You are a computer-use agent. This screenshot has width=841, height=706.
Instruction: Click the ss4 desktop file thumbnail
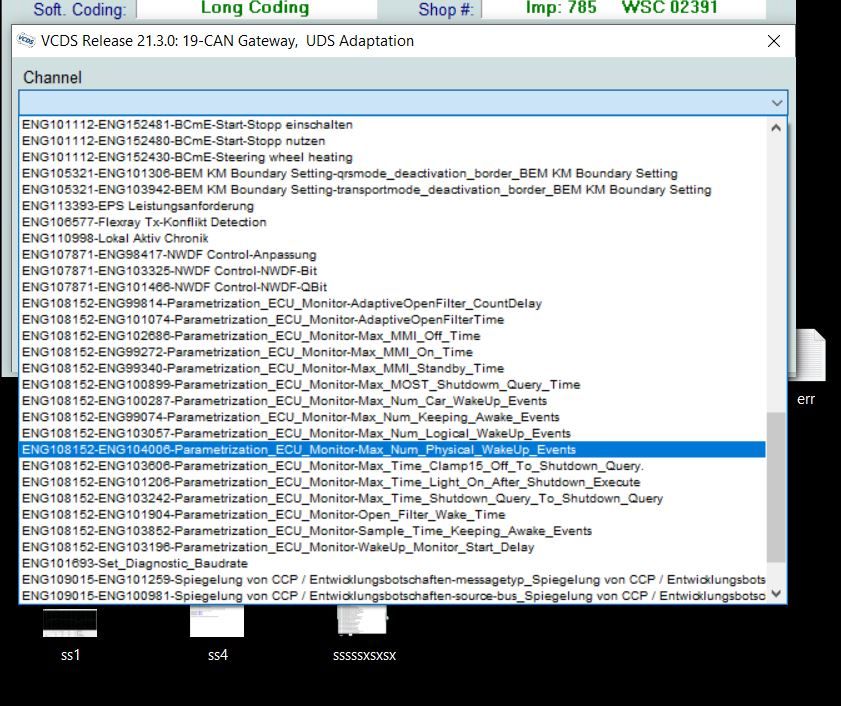(217, 621)
